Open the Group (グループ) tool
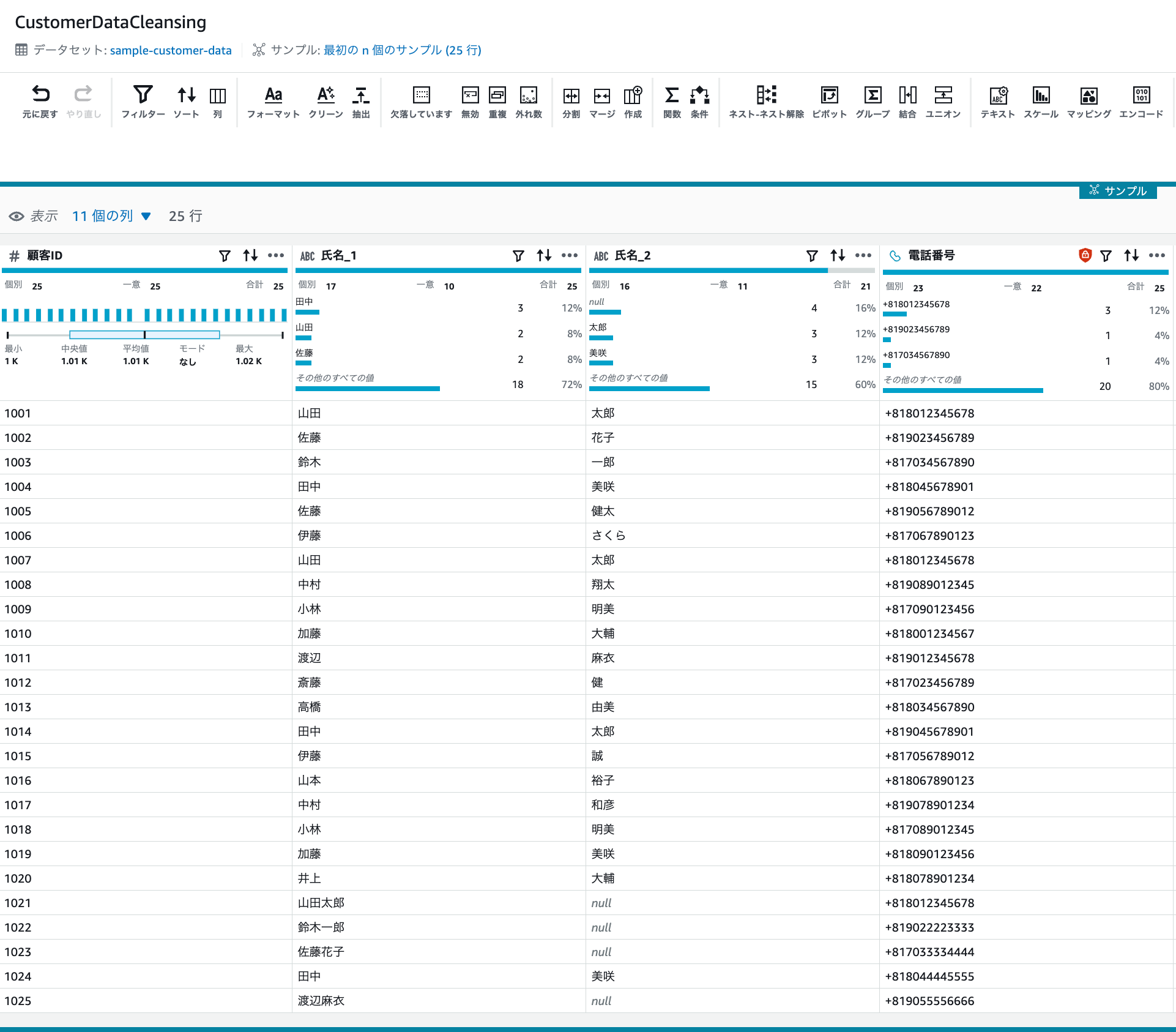The image size is (1176, 1032). (x=873, y=101)
